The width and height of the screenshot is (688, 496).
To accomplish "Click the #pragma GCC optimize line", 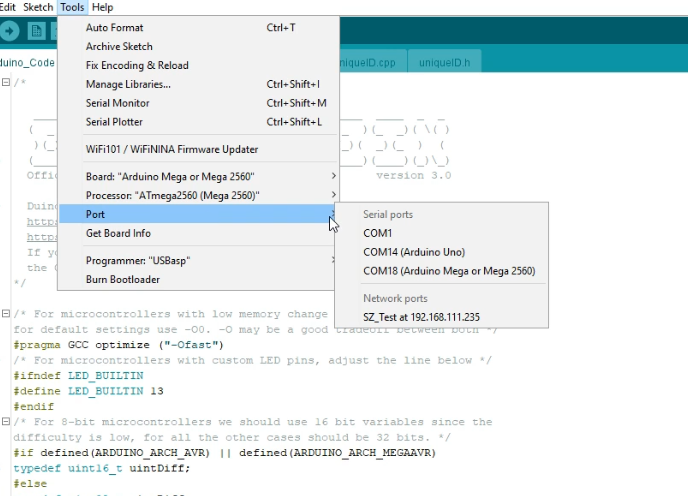I will 118,345.
